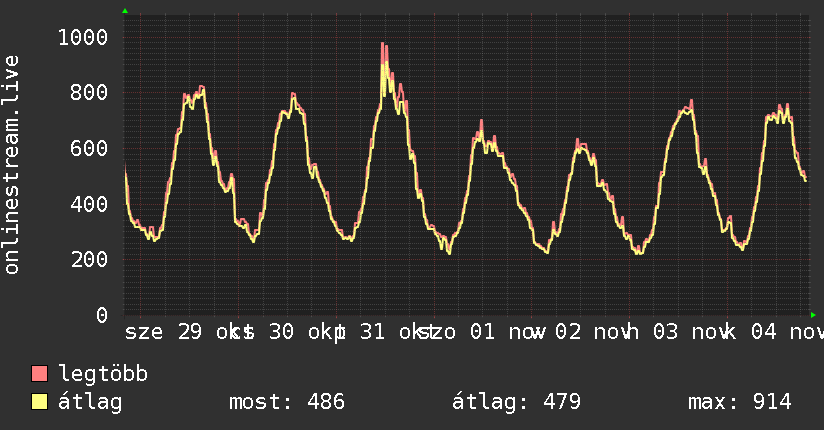
Task: Click the 'most: 486' value
Action: [x=287, y=402]
